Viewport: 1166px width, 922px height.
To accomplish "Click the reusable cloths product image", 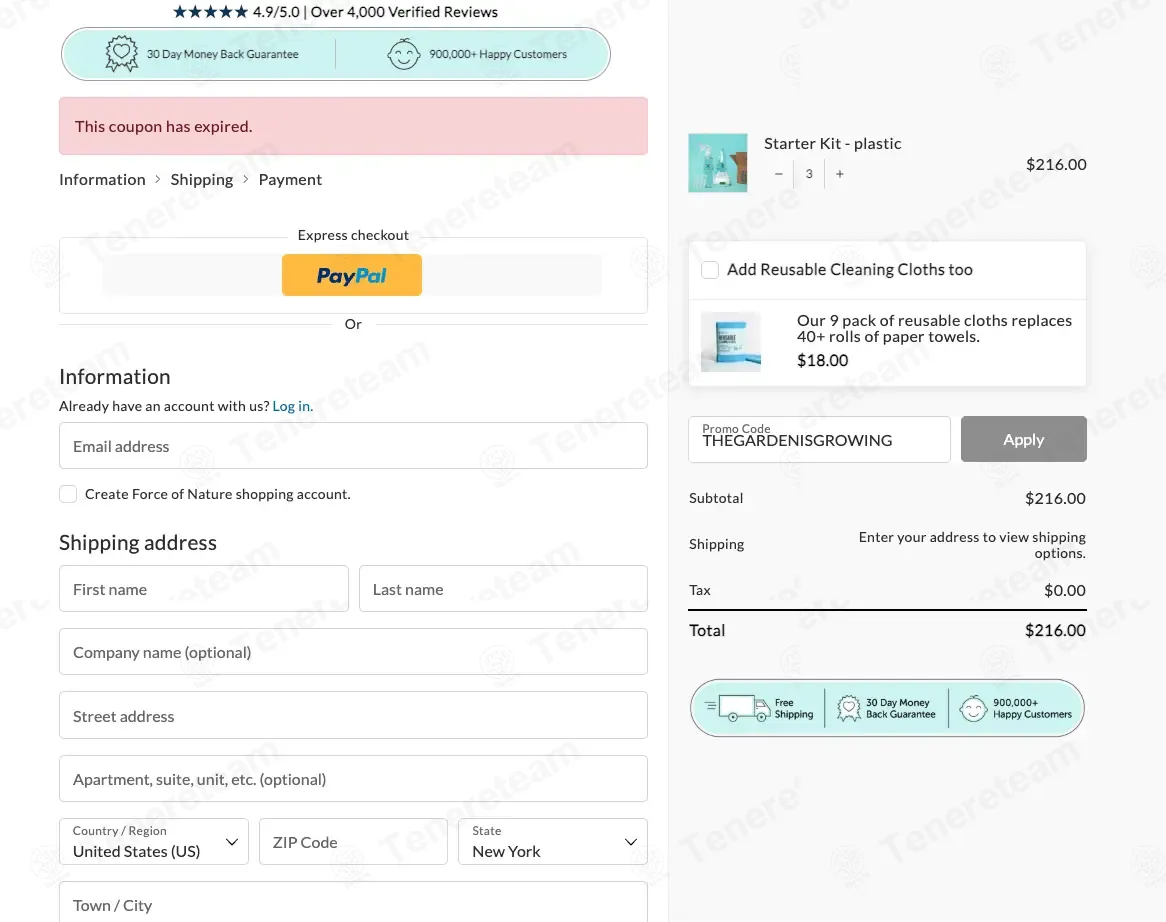I will coord(731,342).
